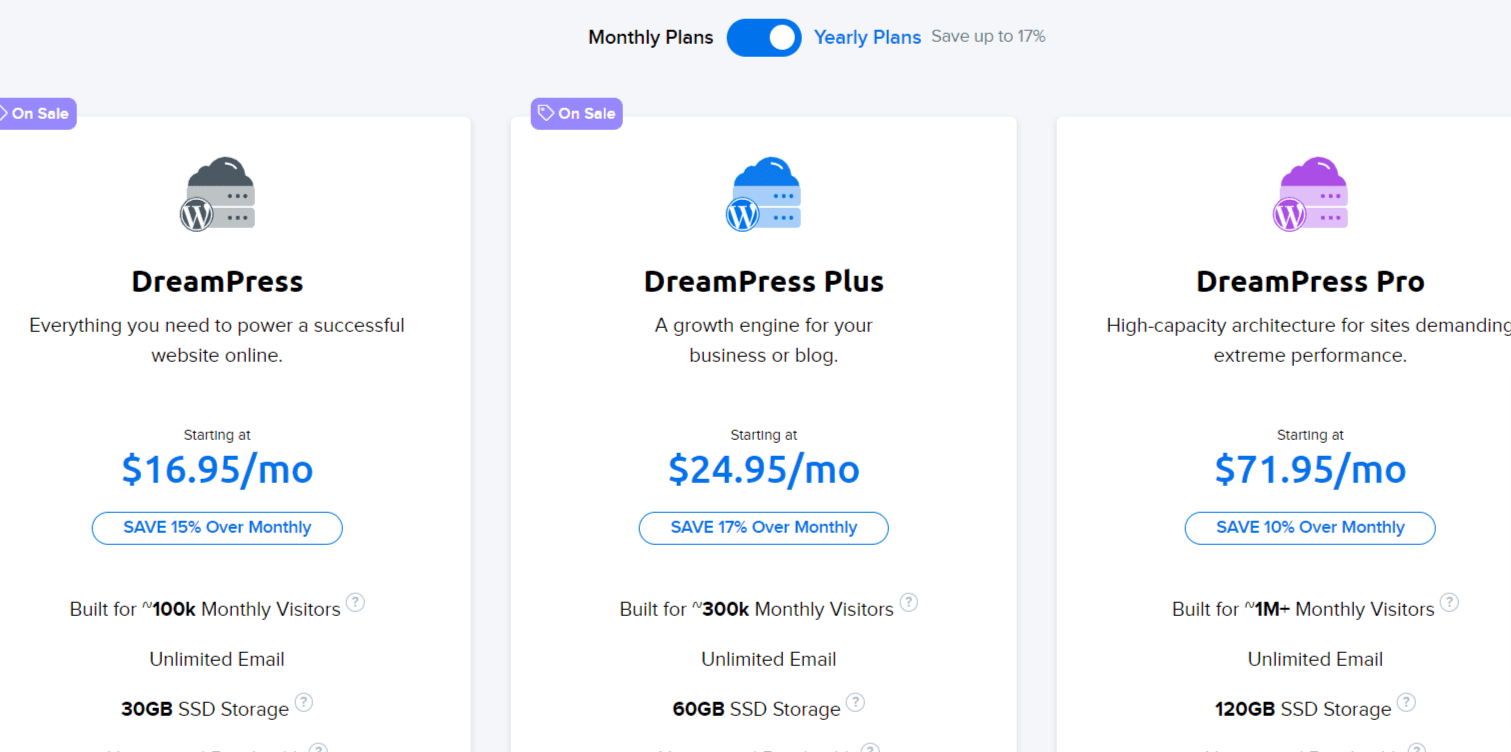The height and width of the screenshot is (752, 1511).
Task: Click the 60GB SSD Storage text
Action: (756, 710)
